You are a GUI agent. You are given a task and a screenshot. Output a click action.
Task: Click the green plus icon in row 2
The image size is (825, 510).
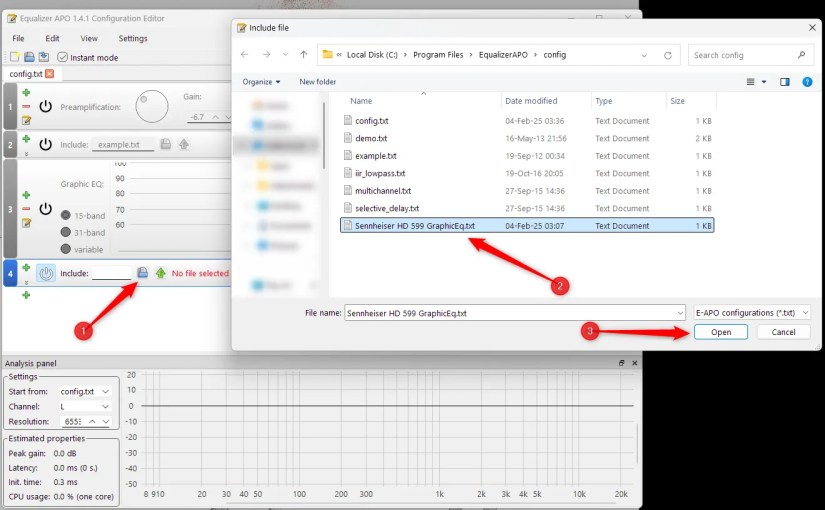tap(26, 139)
